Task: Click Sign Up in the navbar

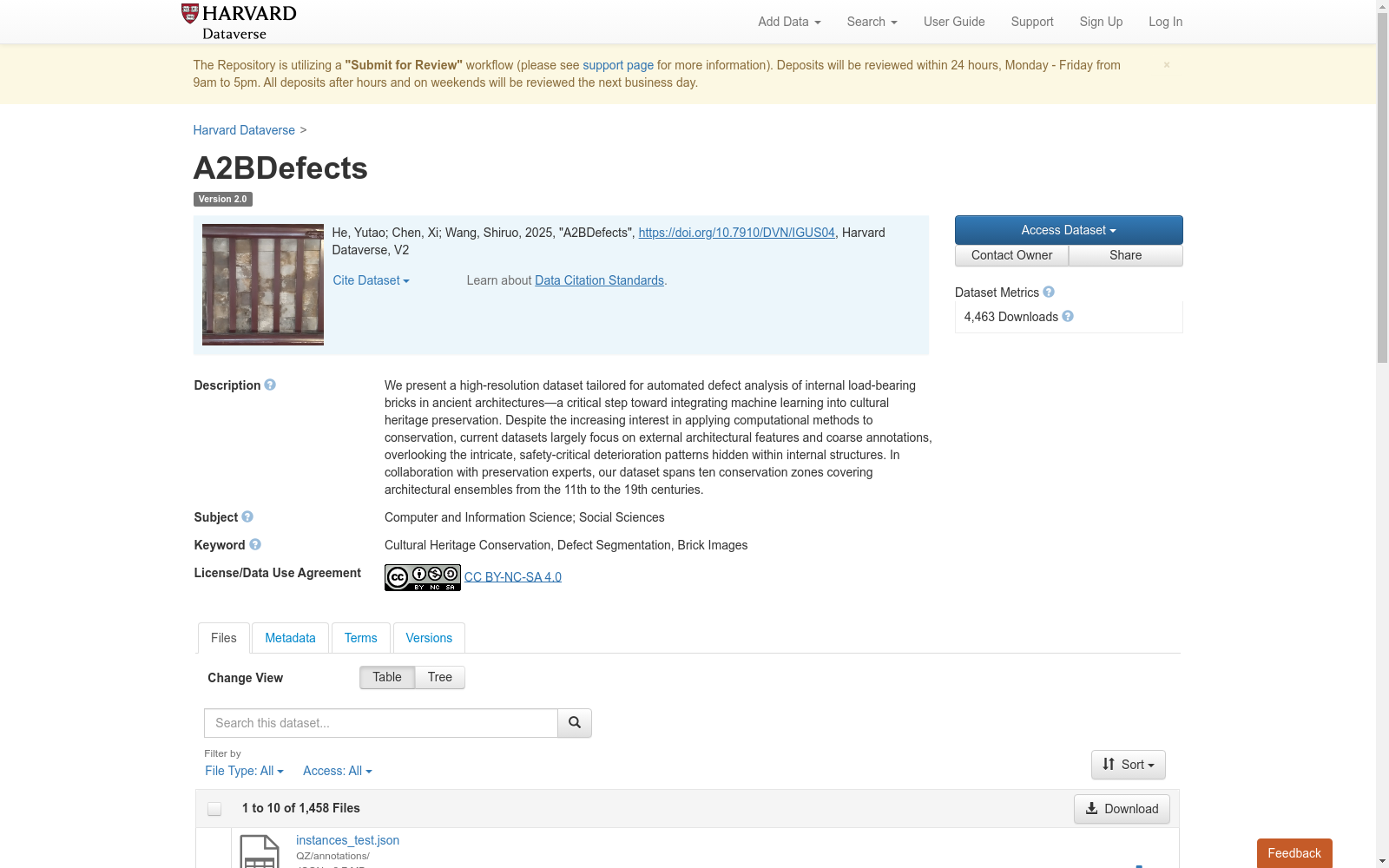Action: point(1101,22)
